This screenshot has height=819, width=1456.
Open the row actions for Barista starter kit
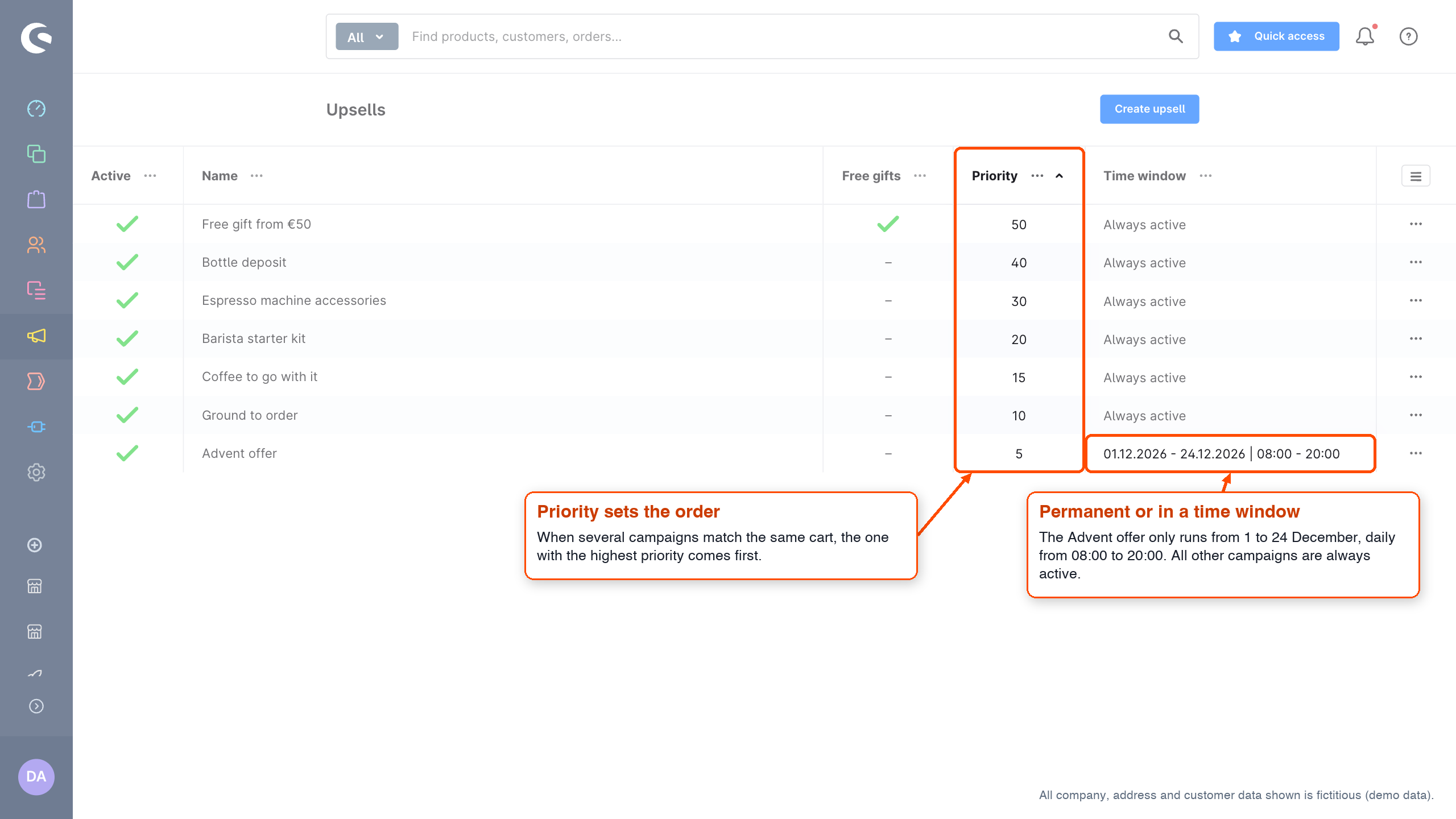1416,338
